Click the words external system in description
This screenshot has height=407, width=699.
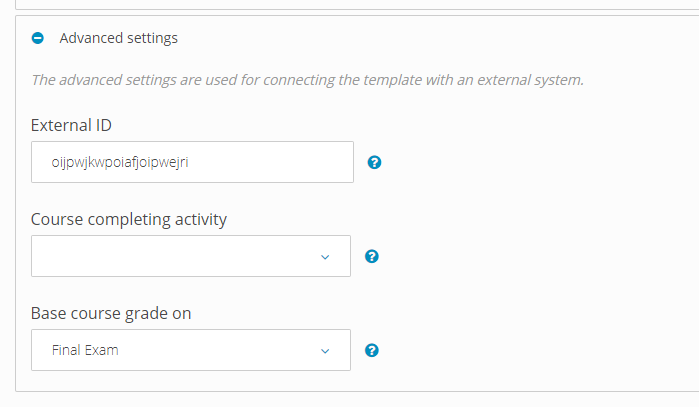pos(530,80)
